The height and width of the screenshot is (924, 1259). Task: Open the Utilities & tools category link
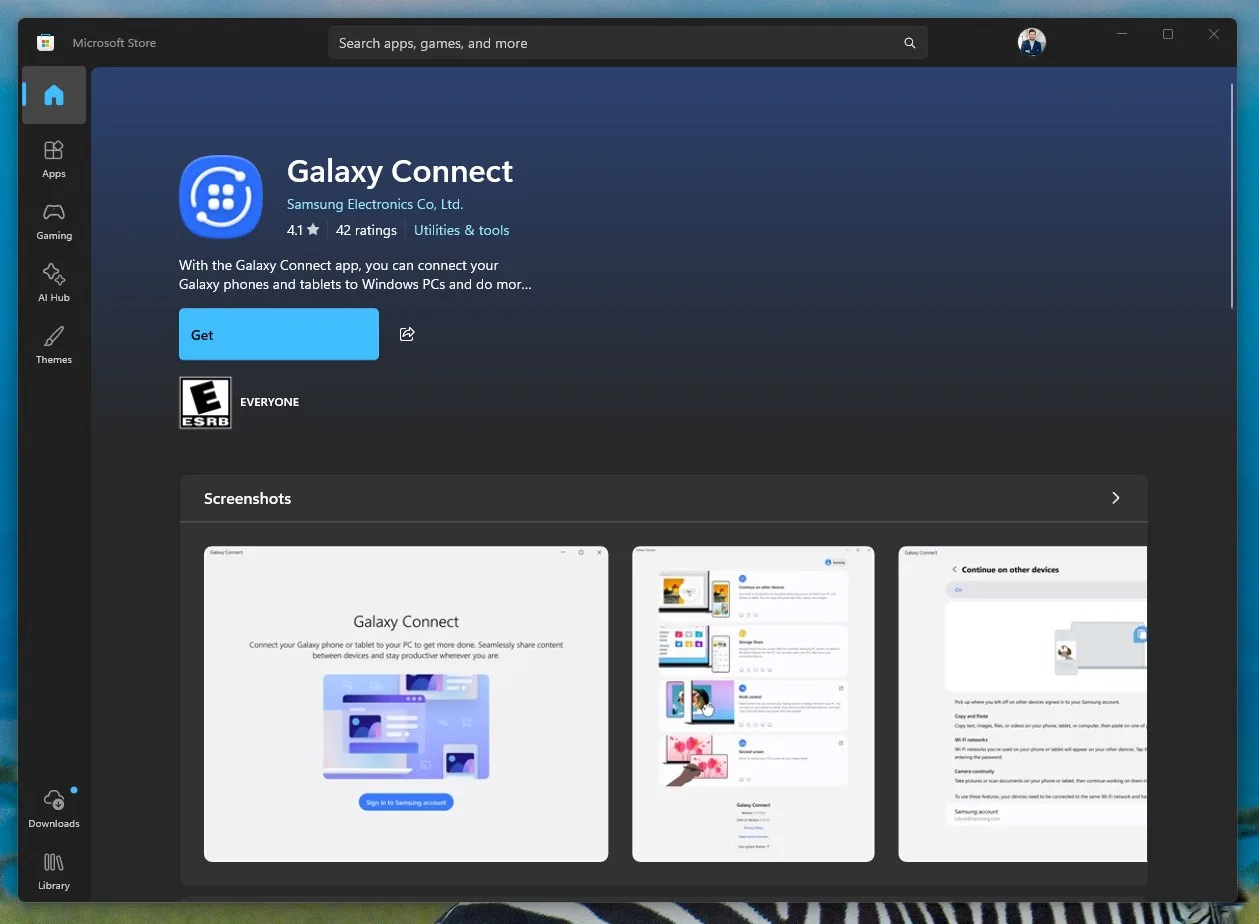pyautogui.click(x=462, y=230)
